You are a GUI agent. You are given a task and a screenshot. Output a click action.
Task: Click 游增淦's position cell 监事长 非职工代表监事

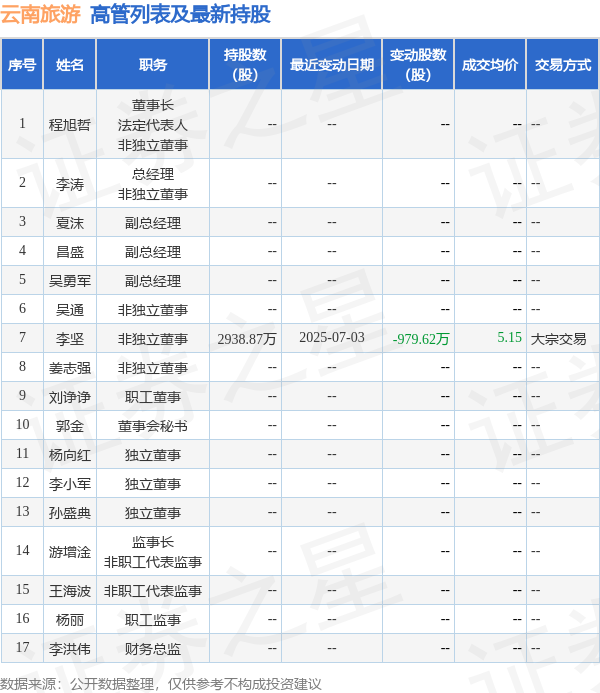tap(153, 552)
